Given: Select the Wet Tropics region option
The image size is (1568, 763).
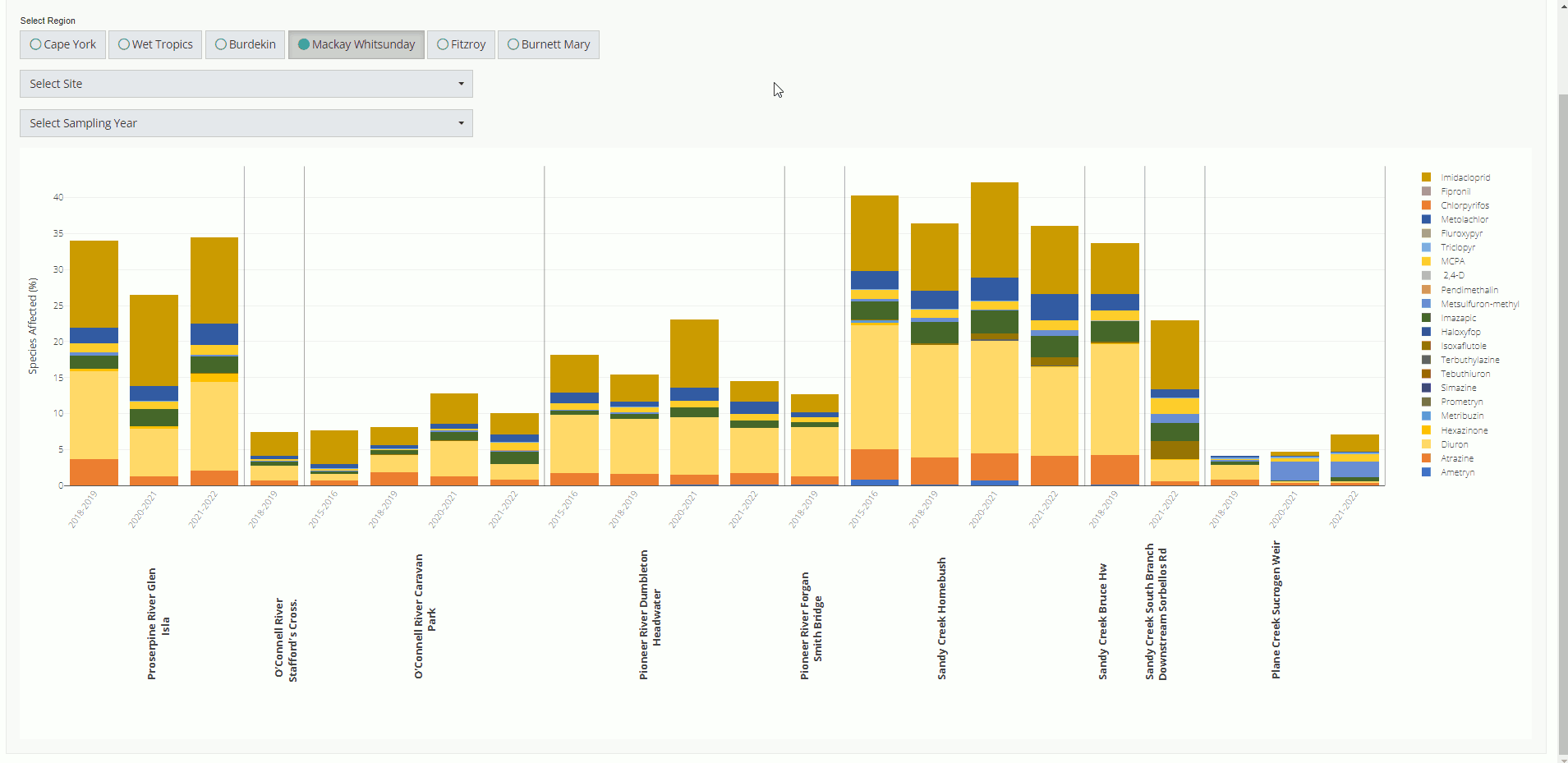Looking at the screenshot, I should coord(156,44).
